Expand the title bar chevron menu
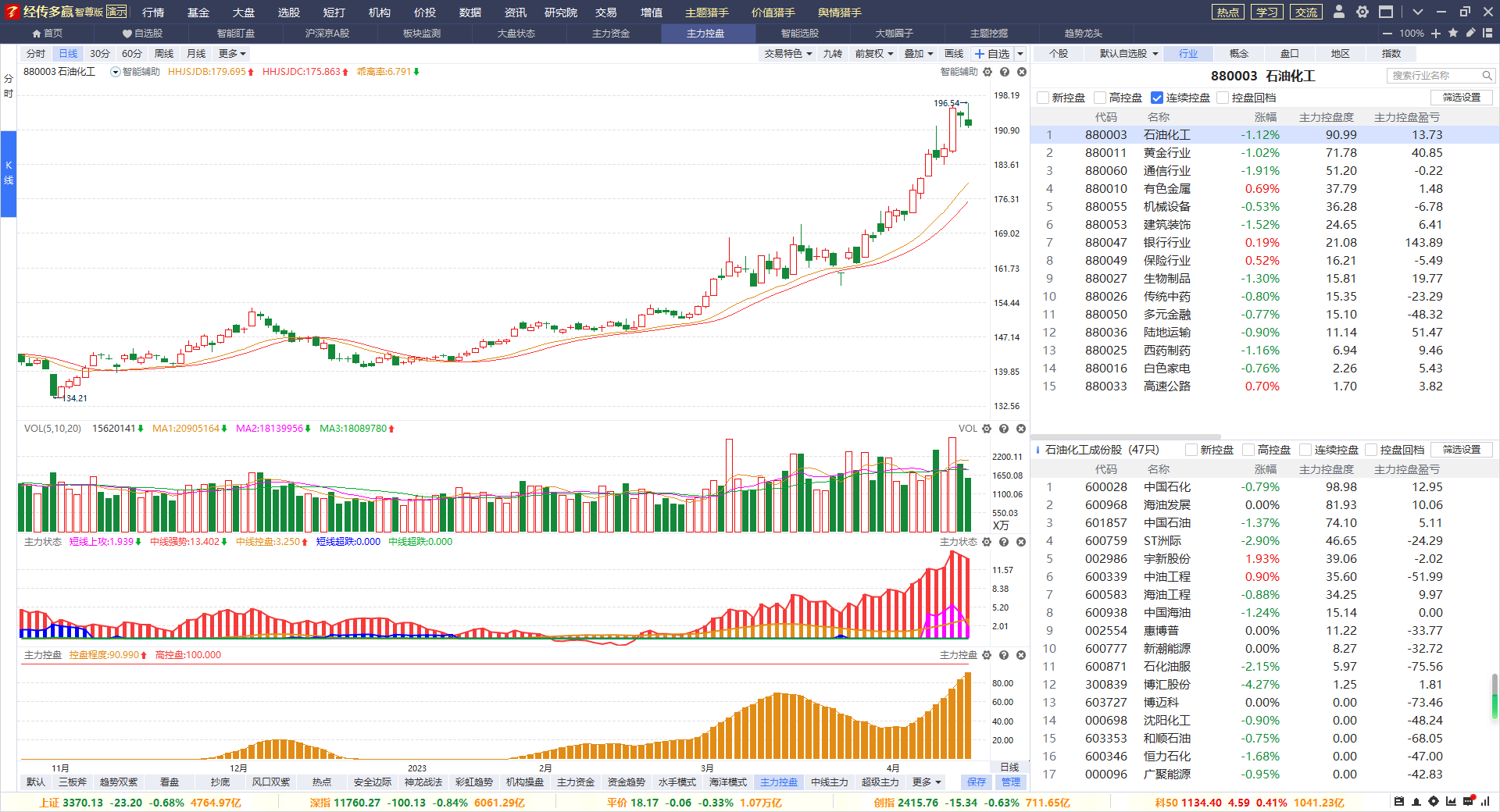Viewport: 1500px width, 812px height. click(x=1417, y=12)
